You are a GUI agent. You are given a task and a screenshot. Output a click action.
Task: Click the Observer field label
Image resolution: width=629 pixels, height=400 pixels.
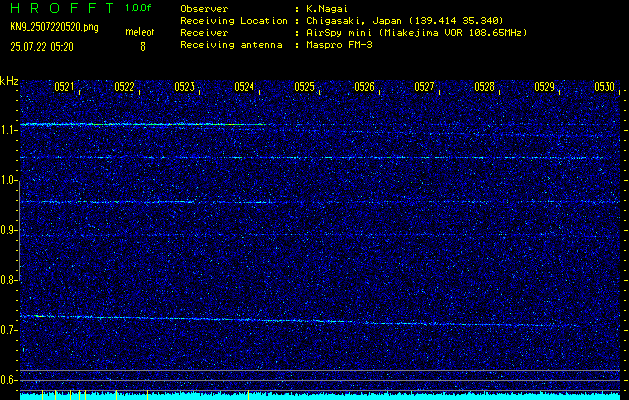pos(204,9)
